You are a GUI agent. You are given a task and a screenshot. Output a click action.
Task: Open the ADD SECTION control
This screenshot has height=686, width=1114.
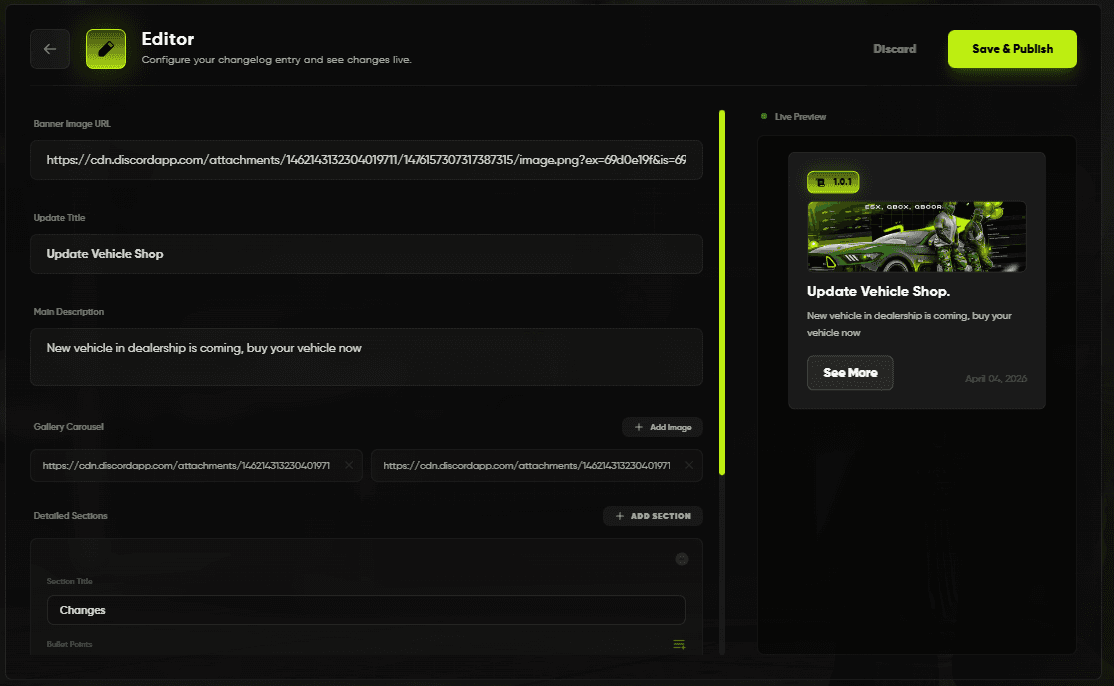tap(652, 515)
